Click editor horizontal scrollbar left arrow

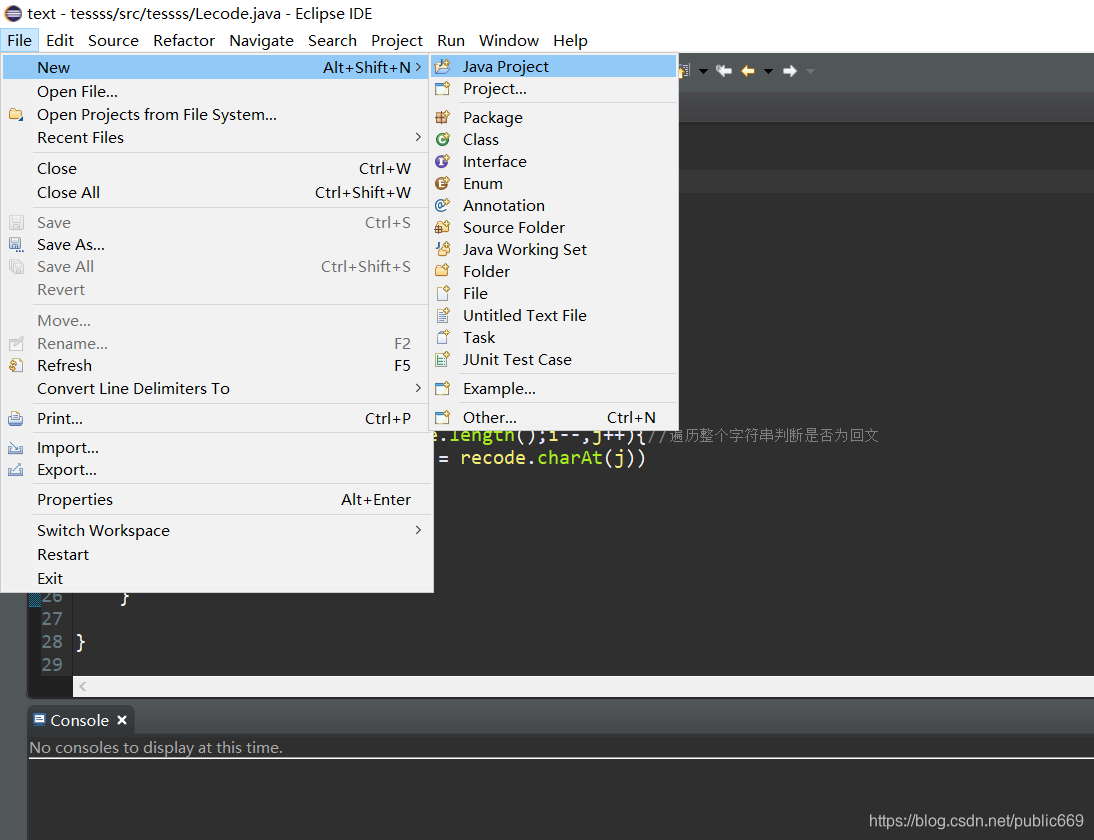click(x=82, y=687)
